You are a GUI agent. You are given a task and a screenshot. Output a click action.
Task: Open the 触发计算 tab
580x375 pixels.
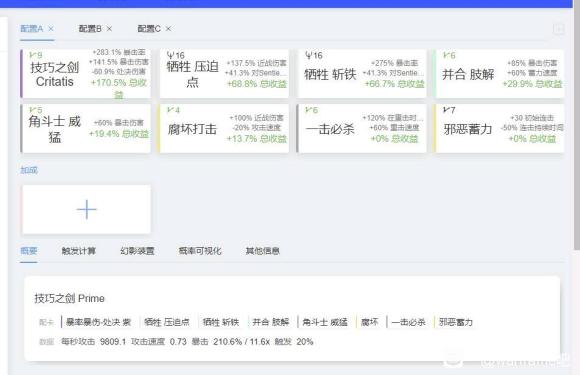[79, 251]
